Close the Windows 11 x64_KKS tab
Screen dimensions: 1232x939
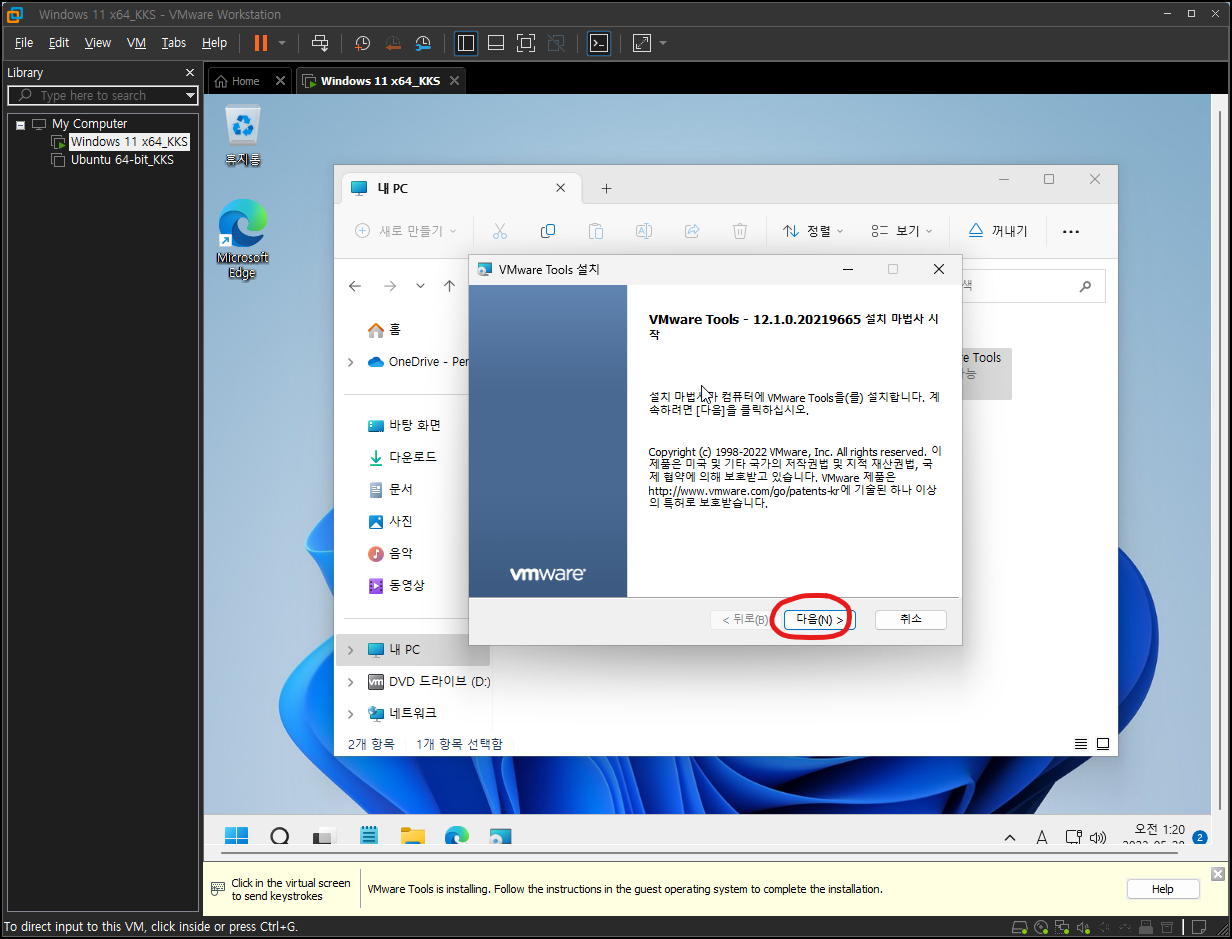tap(454, 81)
